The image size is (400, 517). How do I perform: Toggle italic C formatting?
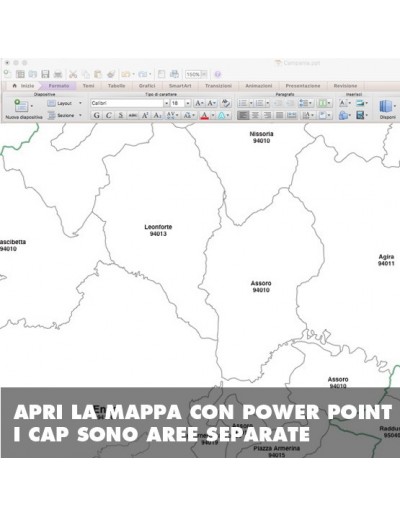[108, 115]
